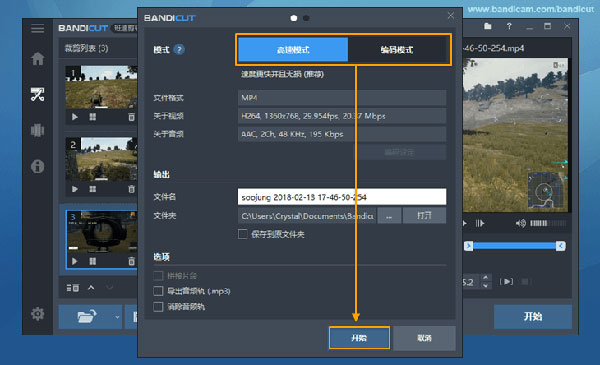The height and width of the screenshot is (365, 600).
Task: Click the play-segment bracket icon
Action: 506,282
